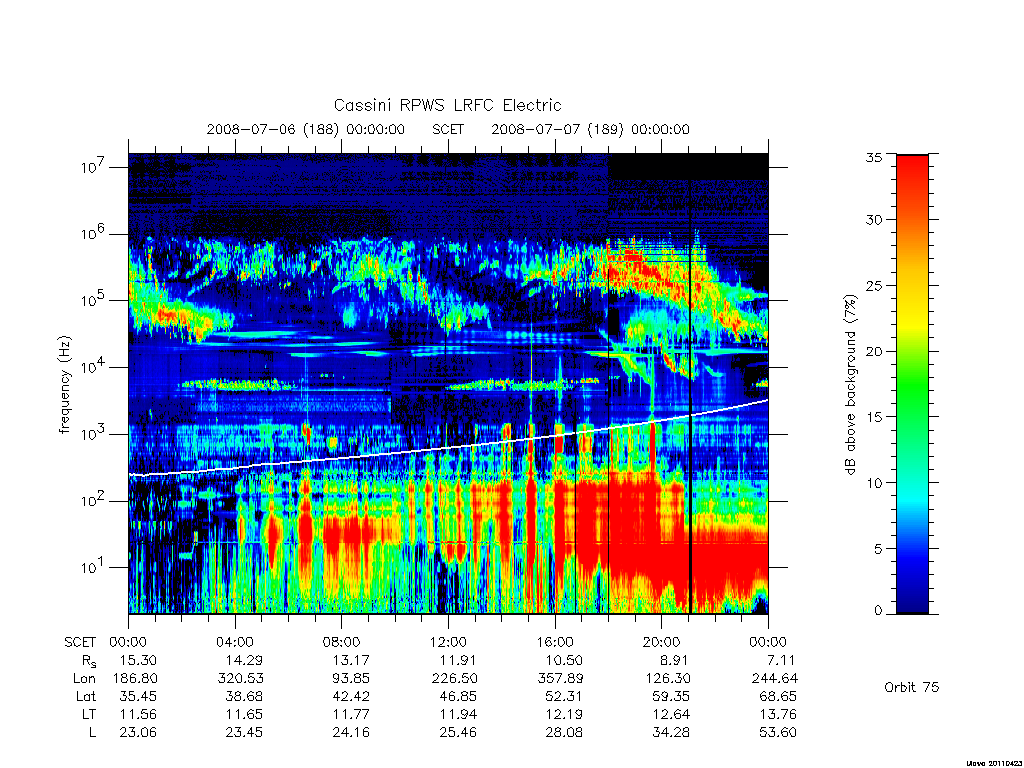1024x768 pixels.
Task: Click the 'frequency (Hz)' axis label
Action: click(x=65, y=385)
